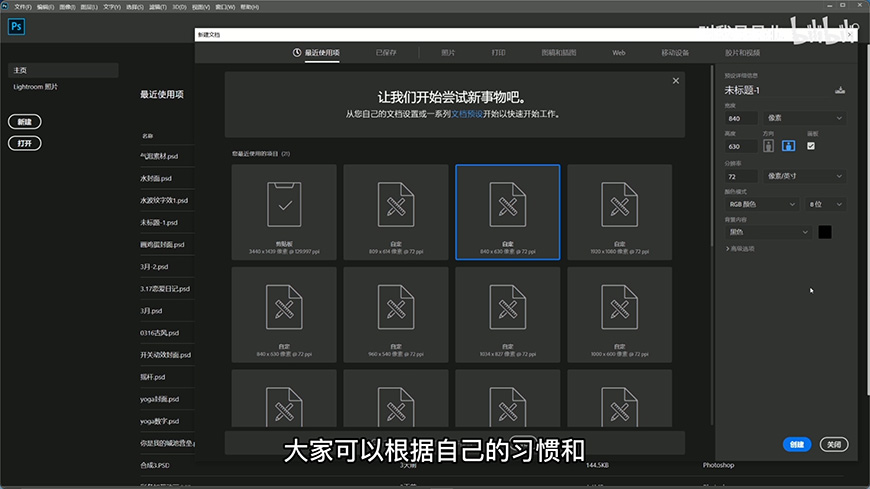Click the resolution field showing 72

[x=741, y=177]
